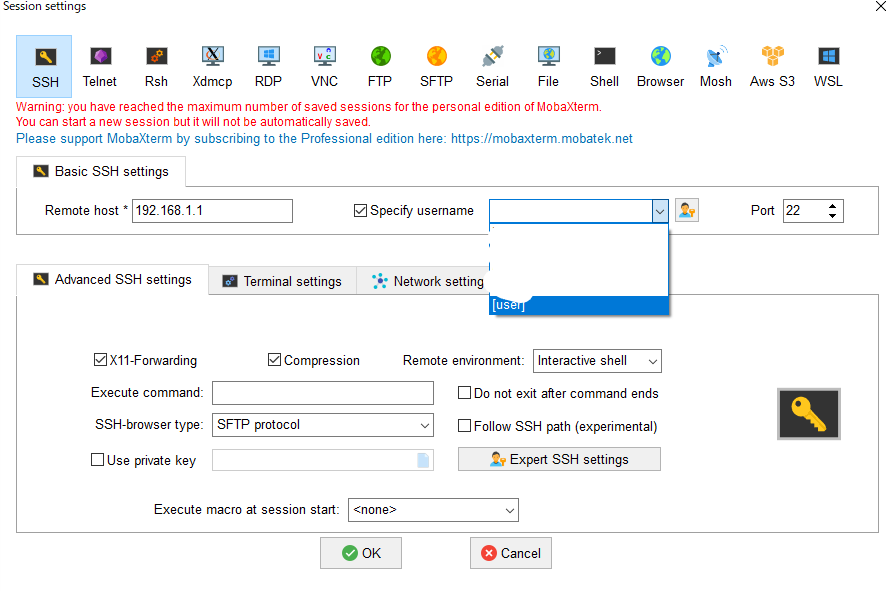The width and height of the screenshot is (891, 591).
Task: Select the WSL session icon
Action: (828, 66)
